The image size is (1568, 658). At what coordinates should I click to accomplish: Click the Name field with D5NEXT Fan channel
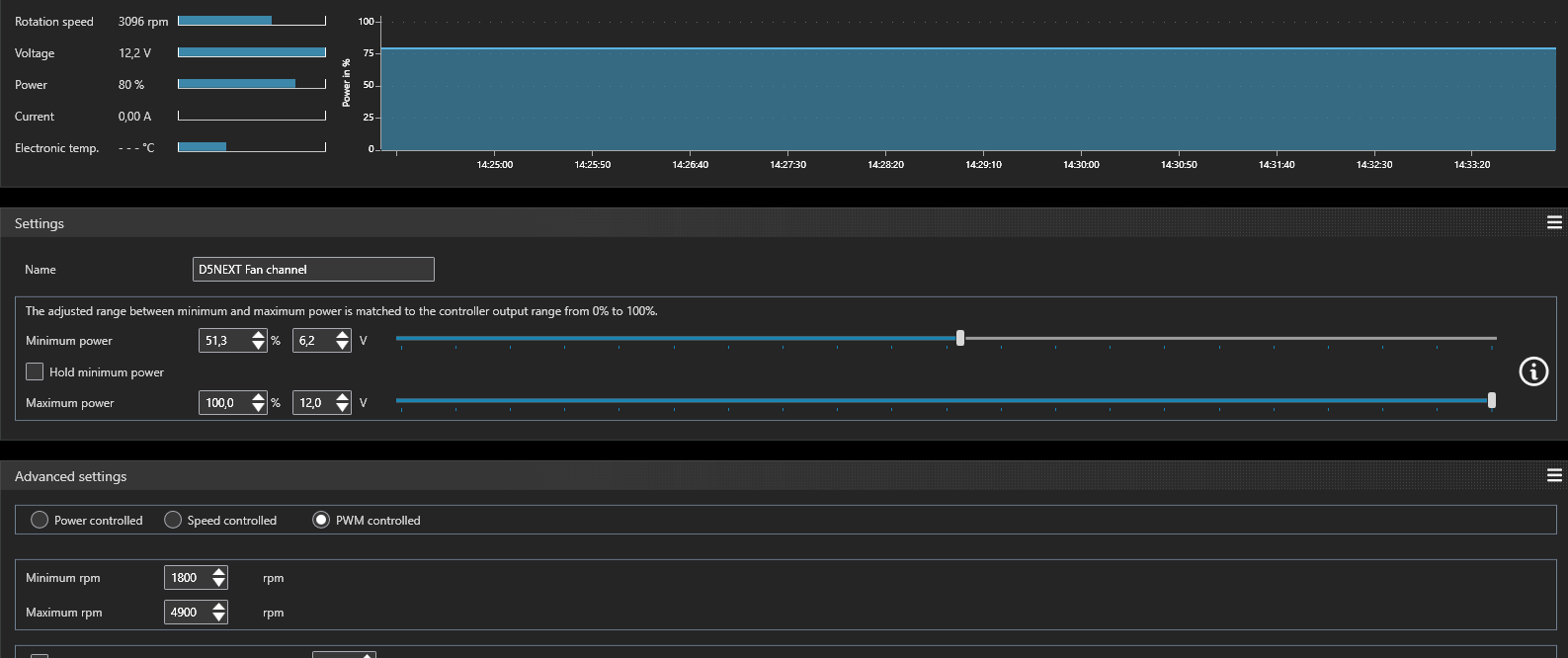(x=313, y=270)
